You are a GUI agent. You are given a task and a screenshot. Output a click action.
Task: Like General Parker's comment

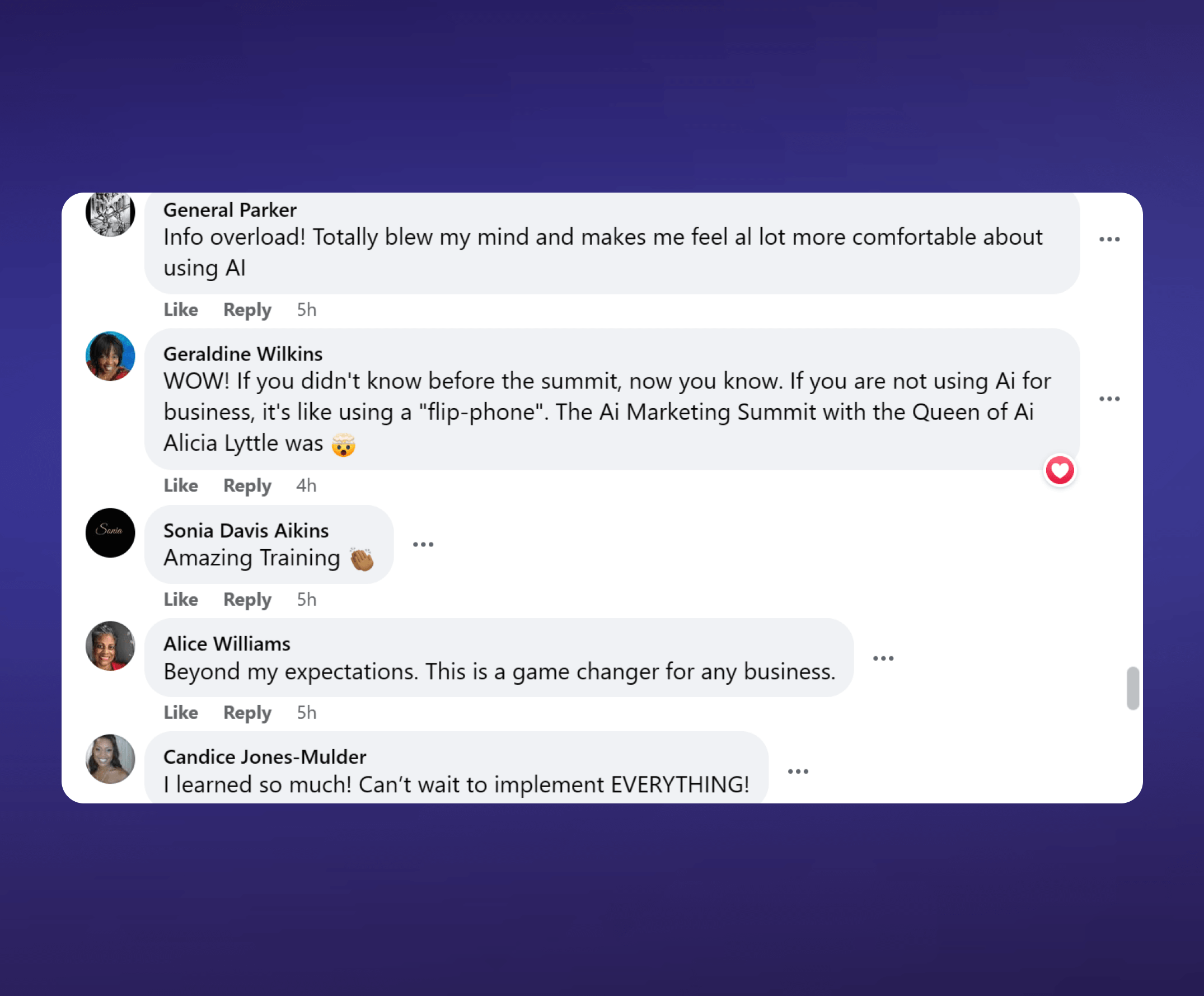coord(181,310)
